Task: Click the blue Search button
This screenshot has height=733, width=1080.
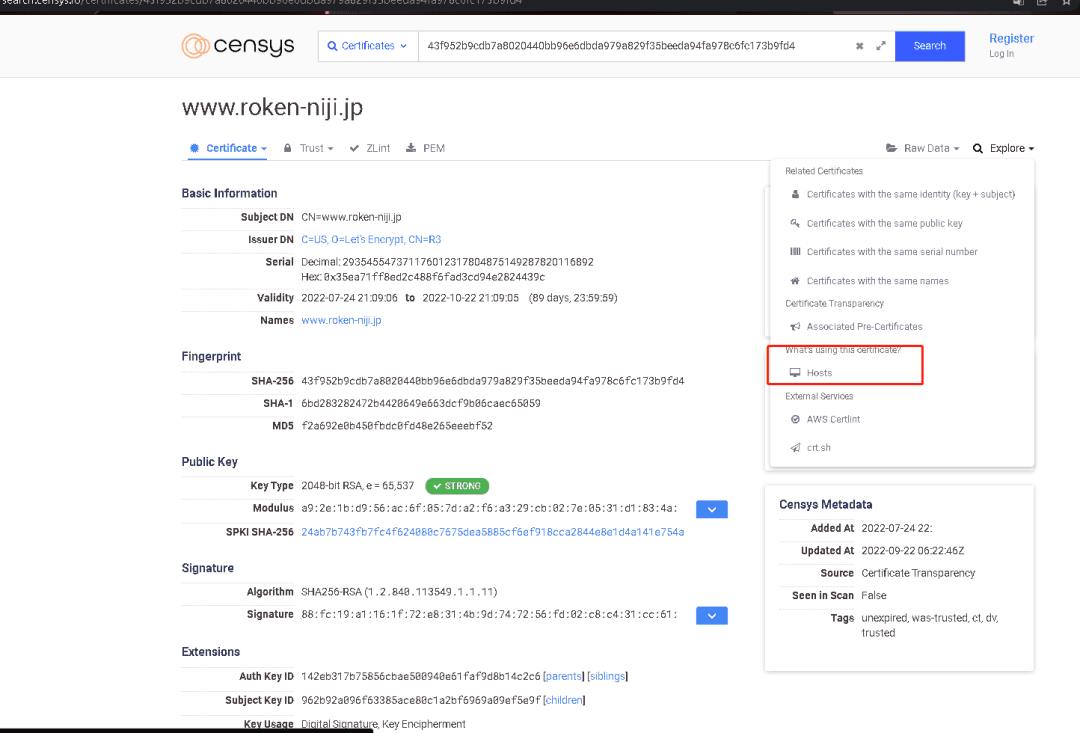Action: coord(929,46)
